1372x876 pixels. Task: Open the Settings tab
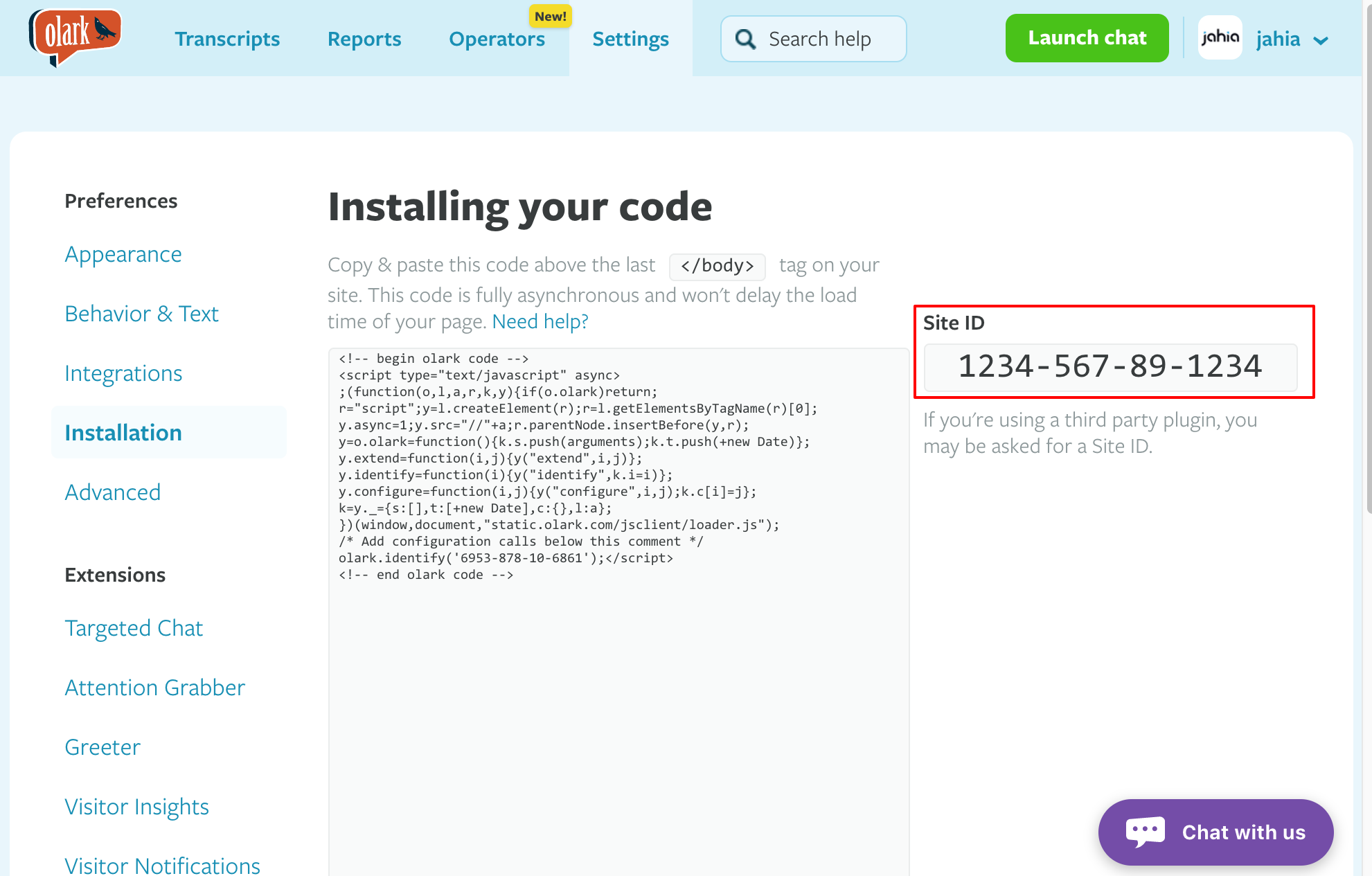[630, 39]
